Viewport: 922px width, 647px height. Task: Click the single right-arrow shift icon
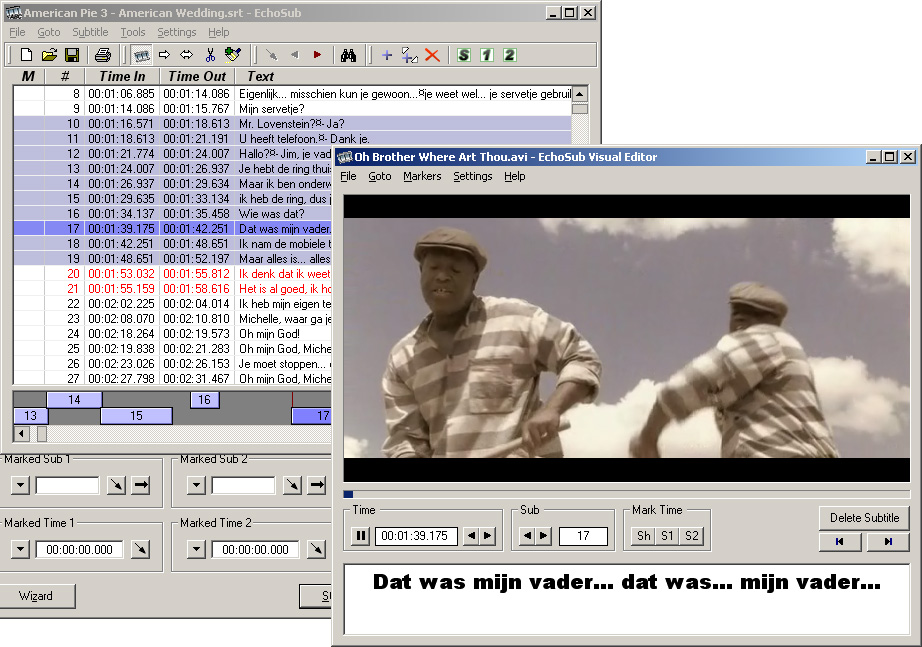[165, 55]
